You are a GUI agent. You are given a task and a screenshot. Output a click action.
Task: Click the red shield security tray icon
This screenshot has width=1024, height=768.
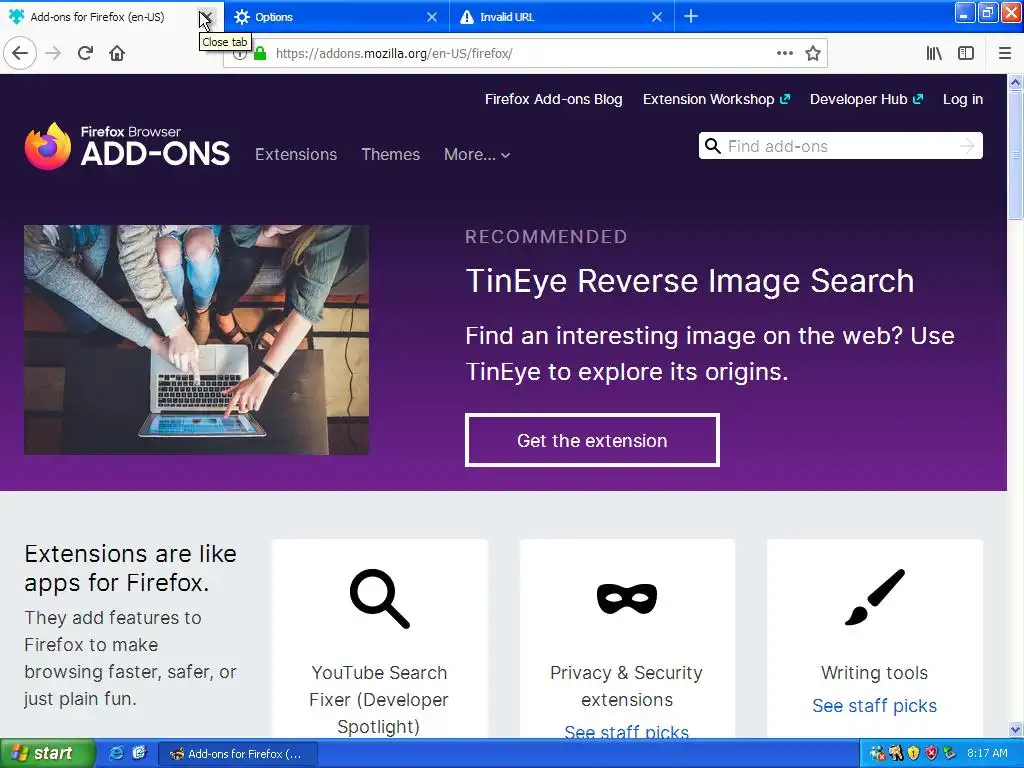[x=931, y=754]
